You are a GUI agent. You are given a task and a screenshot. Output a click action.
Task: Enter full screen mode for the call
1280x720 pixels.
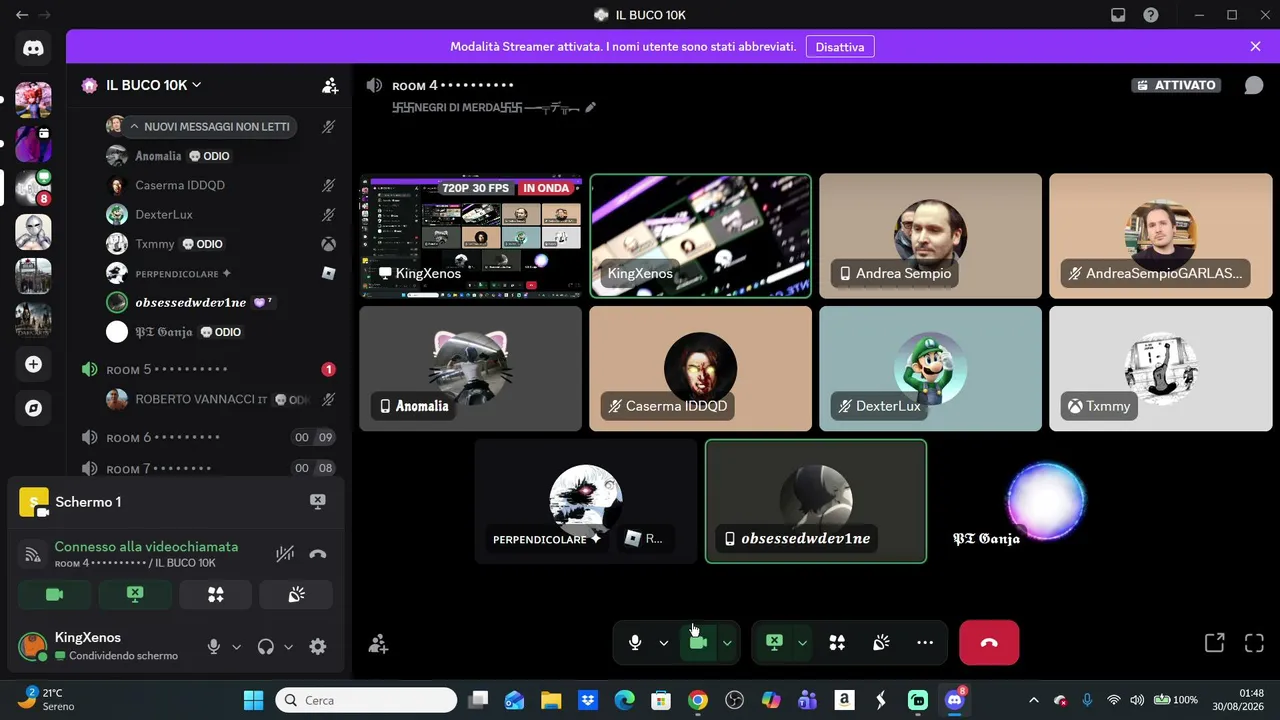point(1254,643)
